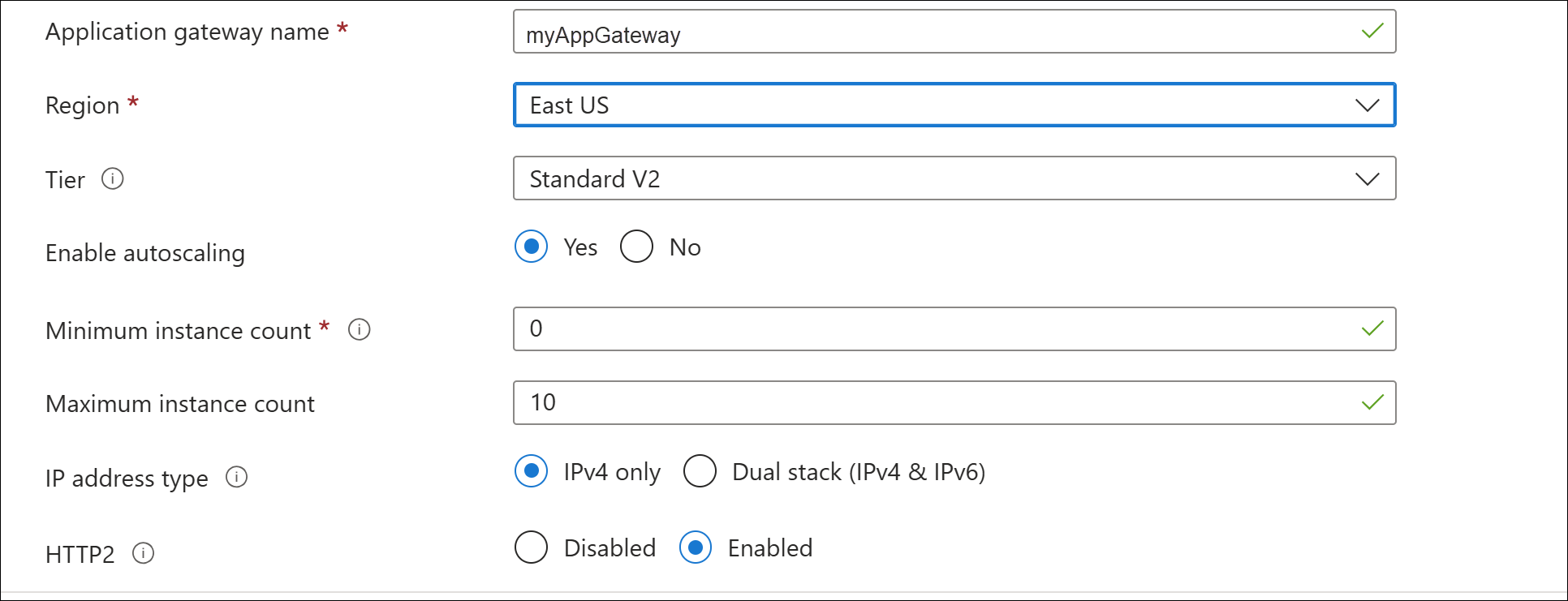
Task: Click the Maximum instance count field
Action: point(893,402)
